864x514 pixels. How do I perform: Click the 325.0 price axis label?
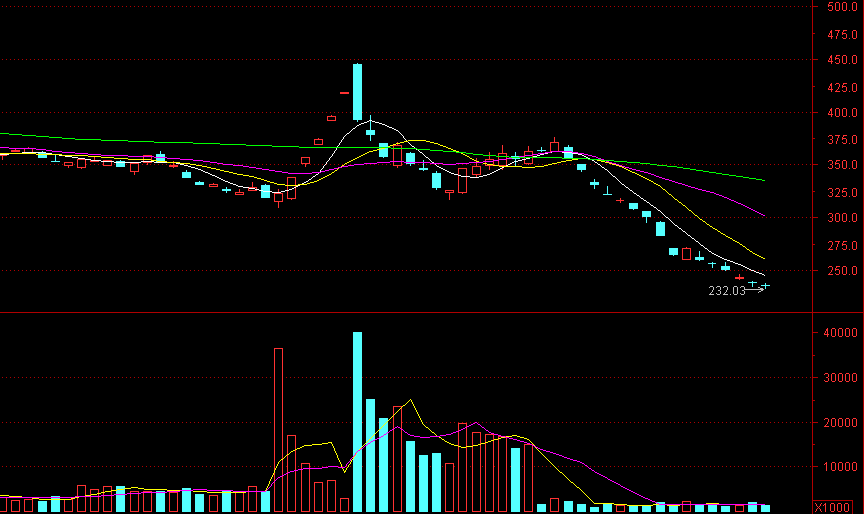click(842, 192)
